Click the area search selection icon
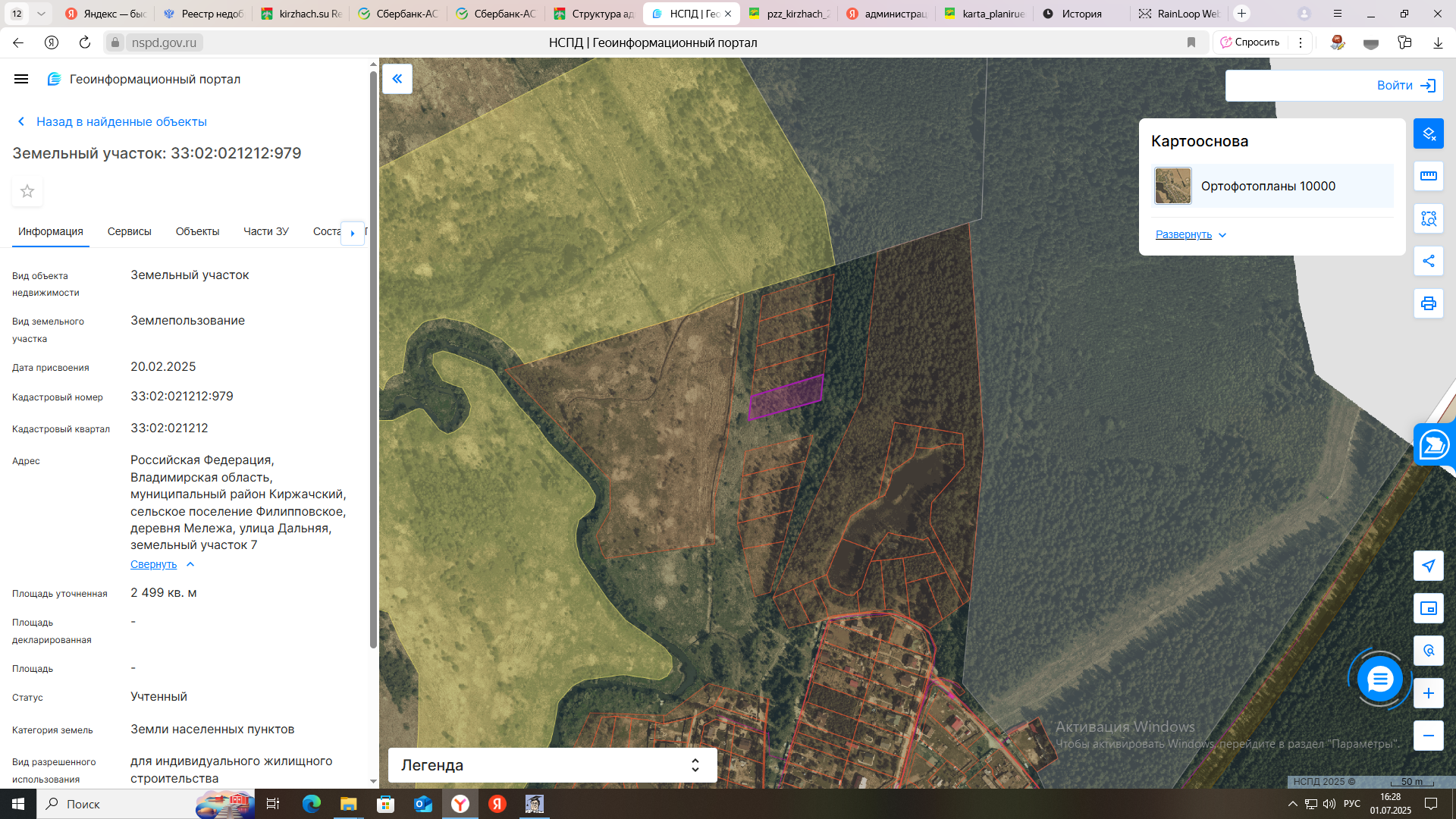The height and width of the screenshot is (819, 1456). pos(1428,218)
